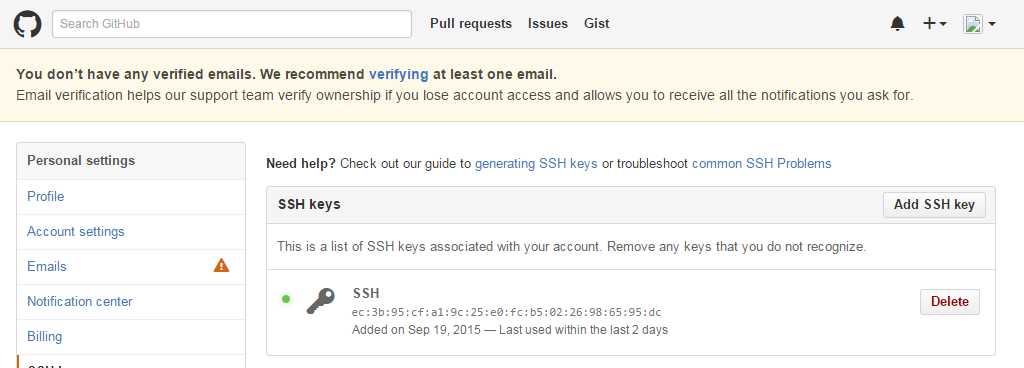The height and width of the screenshot is (368, 1024).
Task: Delete the SSH key entry
Action: pyautogui.click(x=950, y=301)
